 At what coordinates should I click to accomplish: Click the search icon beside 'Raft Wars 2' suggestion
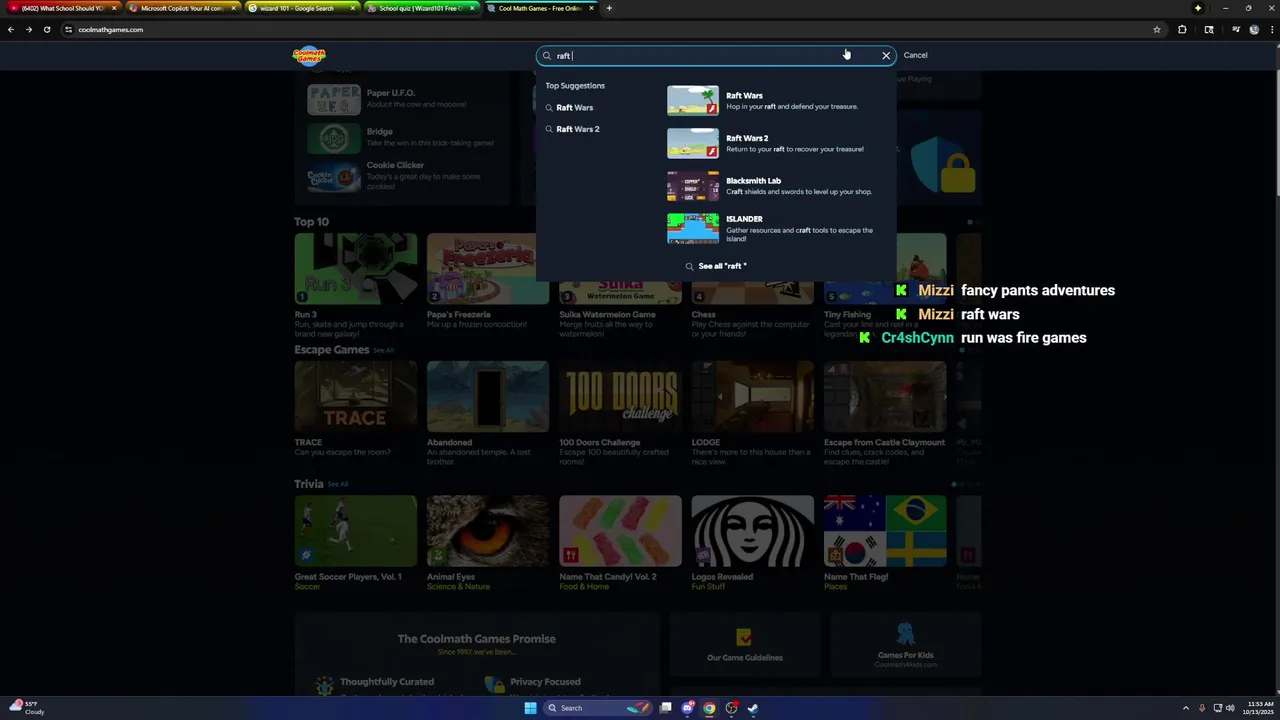point(549,129)
